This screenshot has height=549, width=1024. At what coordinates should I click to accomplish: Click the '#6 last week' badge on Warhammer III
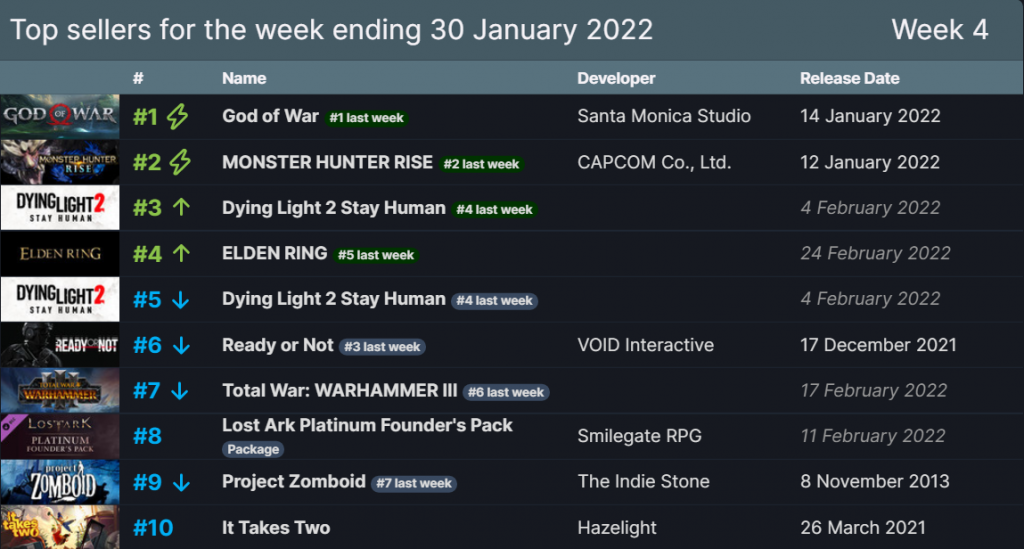(506, 392)
